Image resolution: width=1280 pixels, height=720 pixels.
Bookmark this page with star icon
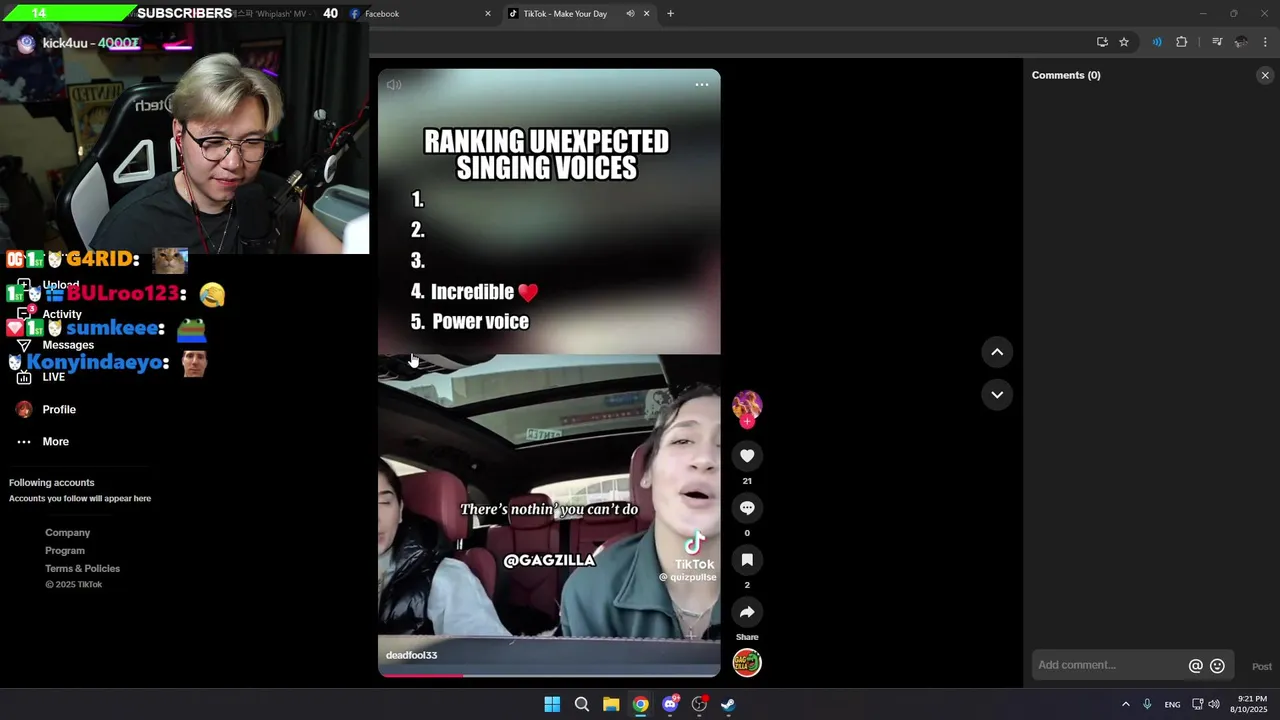click(1124, 42)
